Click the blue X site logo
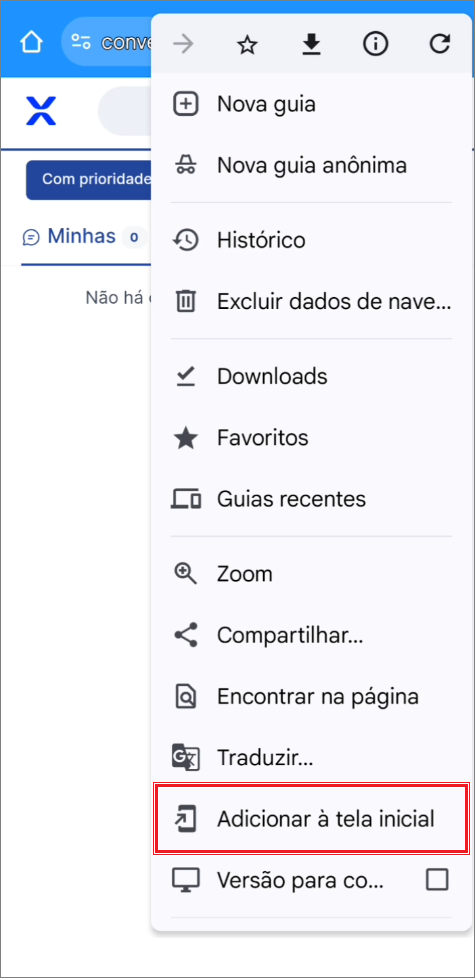 41,111
